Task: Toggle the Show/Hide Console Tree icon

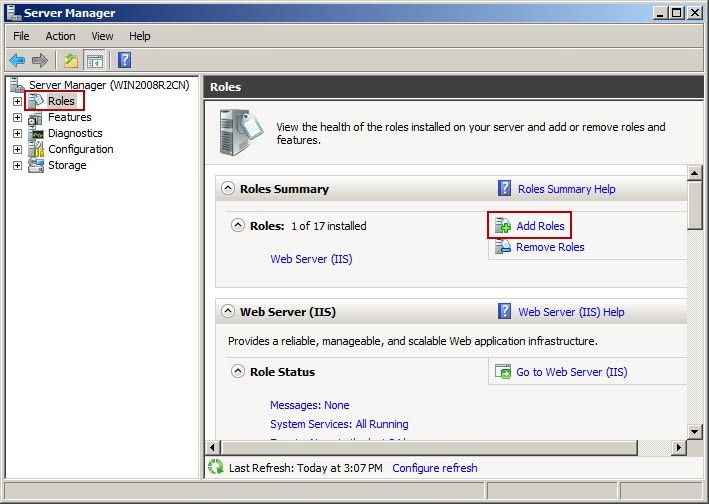Action: [95, 60]
